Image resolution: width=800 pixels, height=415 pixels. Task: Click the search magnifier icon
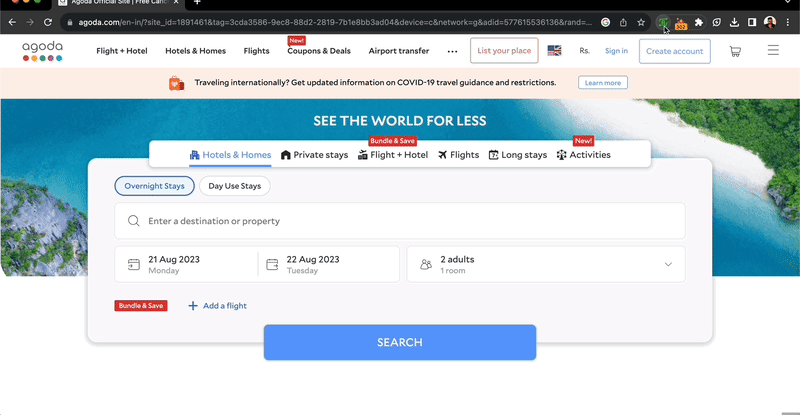tap(134, 221)
